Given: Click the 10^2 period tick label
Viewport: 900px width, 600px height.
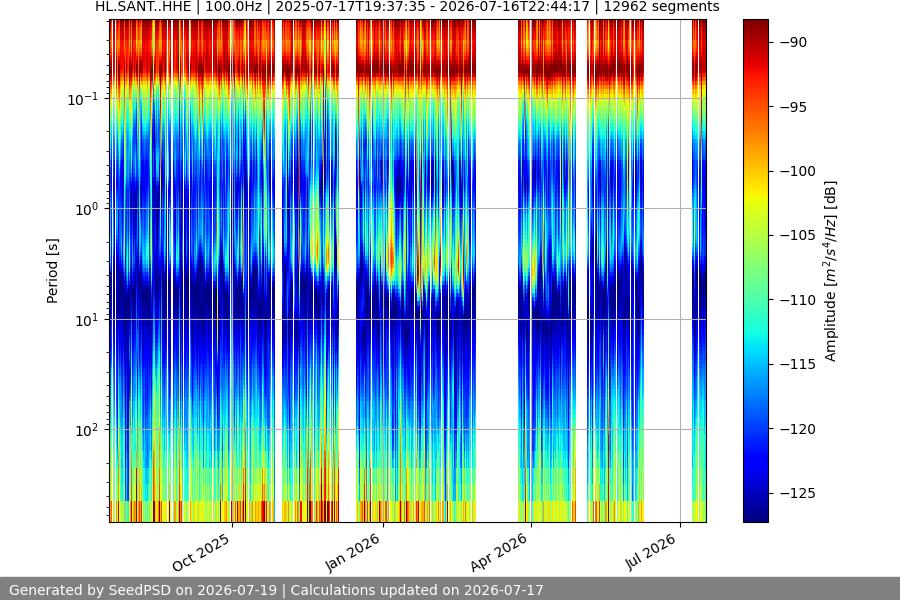Looking at the screenshot, I should (86, 430).
